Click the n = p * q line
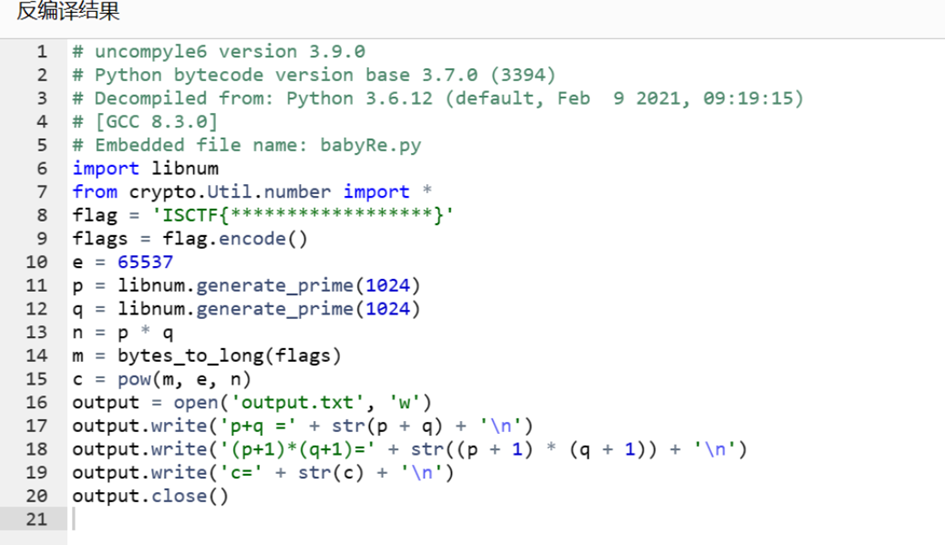945x545 pixels. (x=123, y=332)
